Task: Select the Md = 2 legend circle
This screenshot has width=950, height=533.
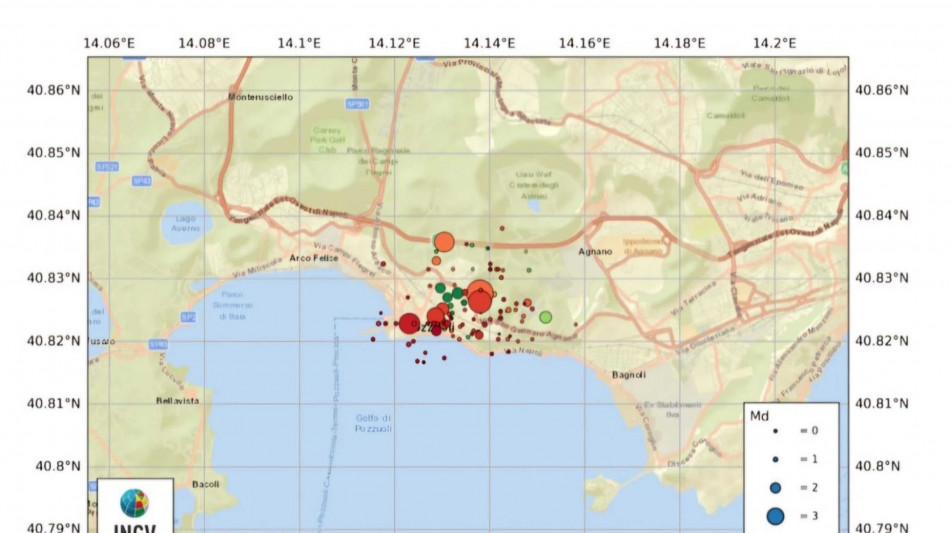Action: (776, 488)
